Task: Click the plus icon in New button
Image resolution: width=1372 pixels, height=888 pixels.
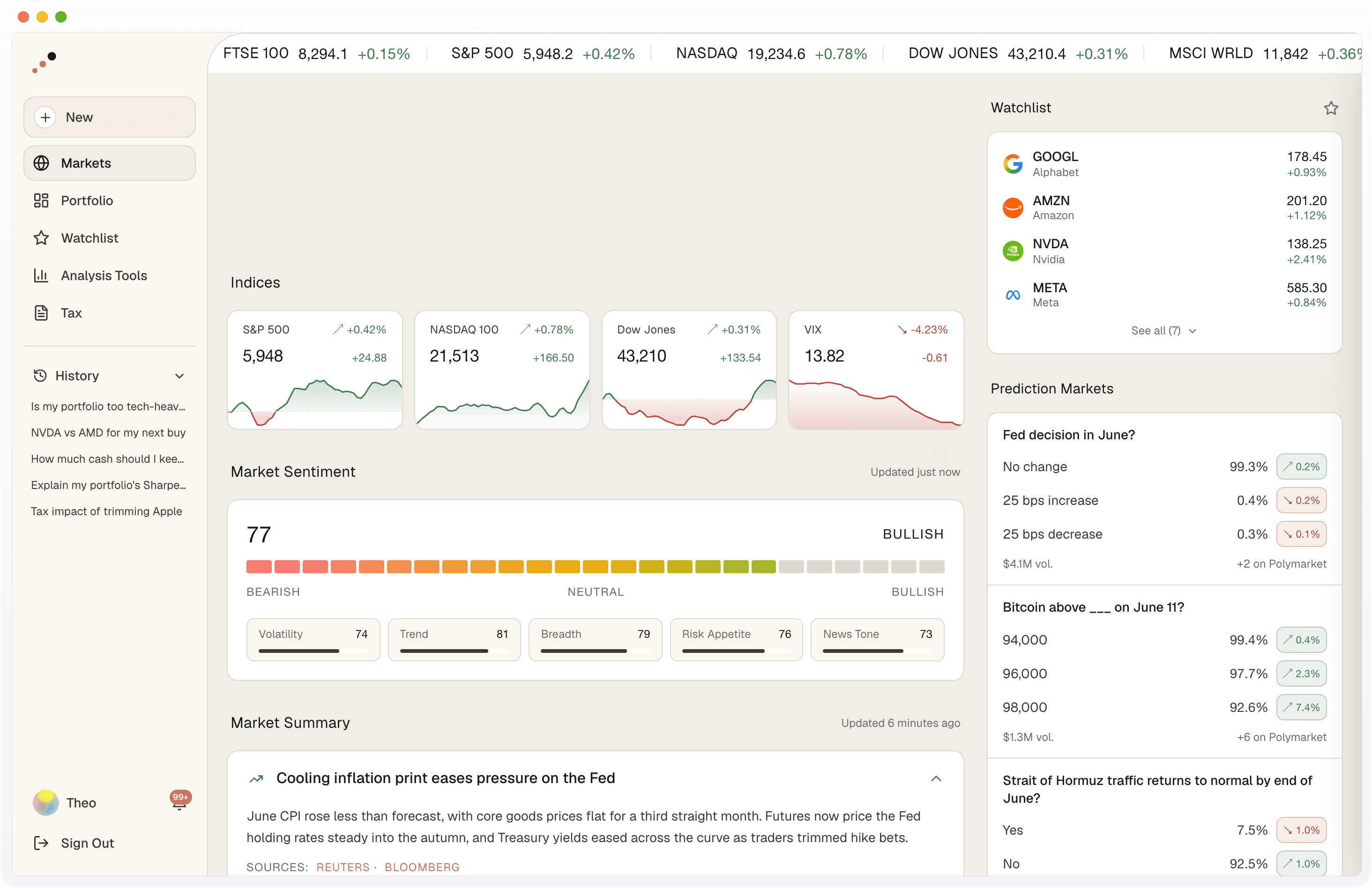Action: tap(45, 117)
